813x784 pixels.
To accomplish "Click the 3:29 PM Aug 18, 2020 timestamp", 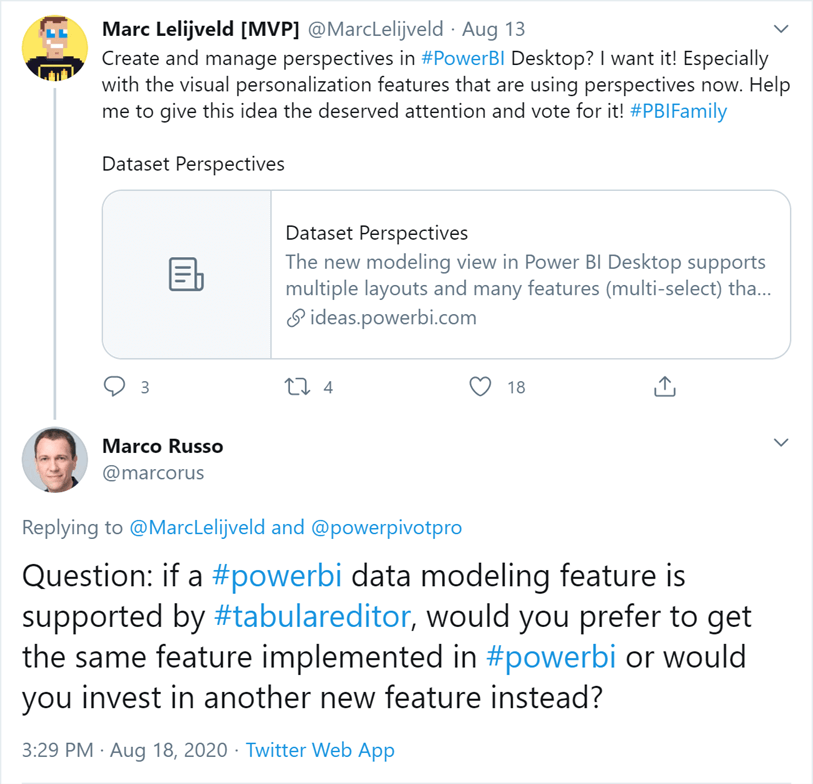I will tap(124, 750).
